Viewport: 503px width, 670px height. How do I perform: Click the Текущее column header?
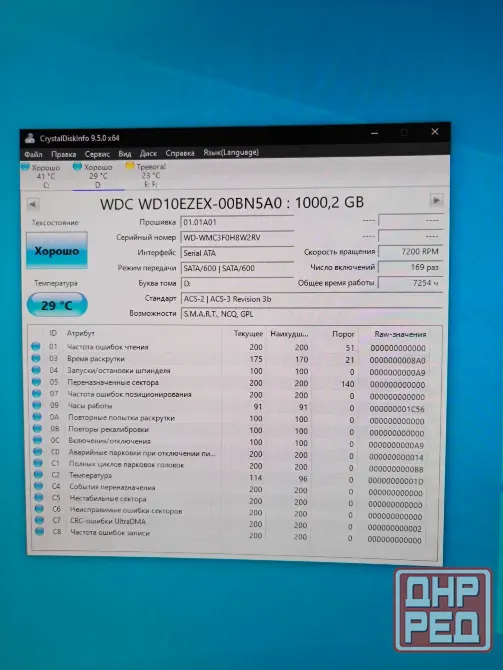point(248,333)
